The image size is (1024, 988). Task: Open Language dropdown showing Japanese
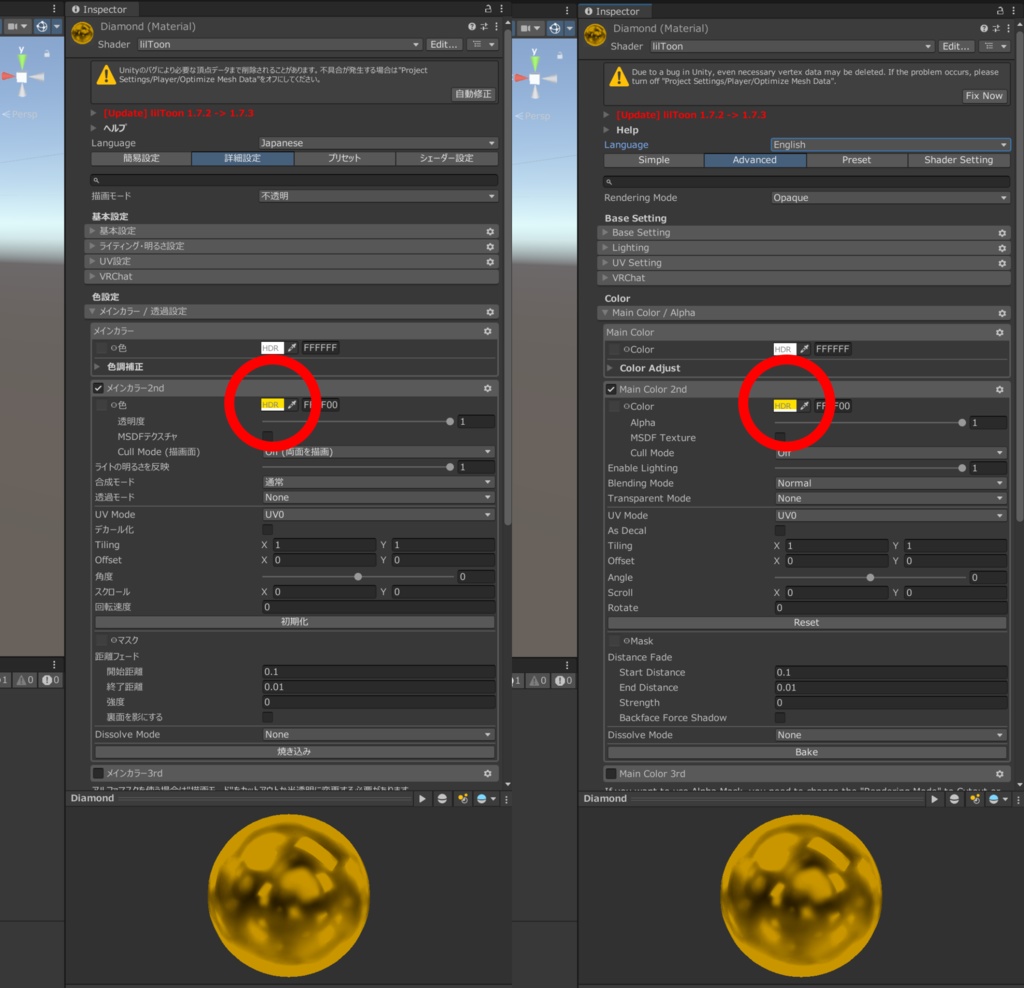(x=378, y=143)
